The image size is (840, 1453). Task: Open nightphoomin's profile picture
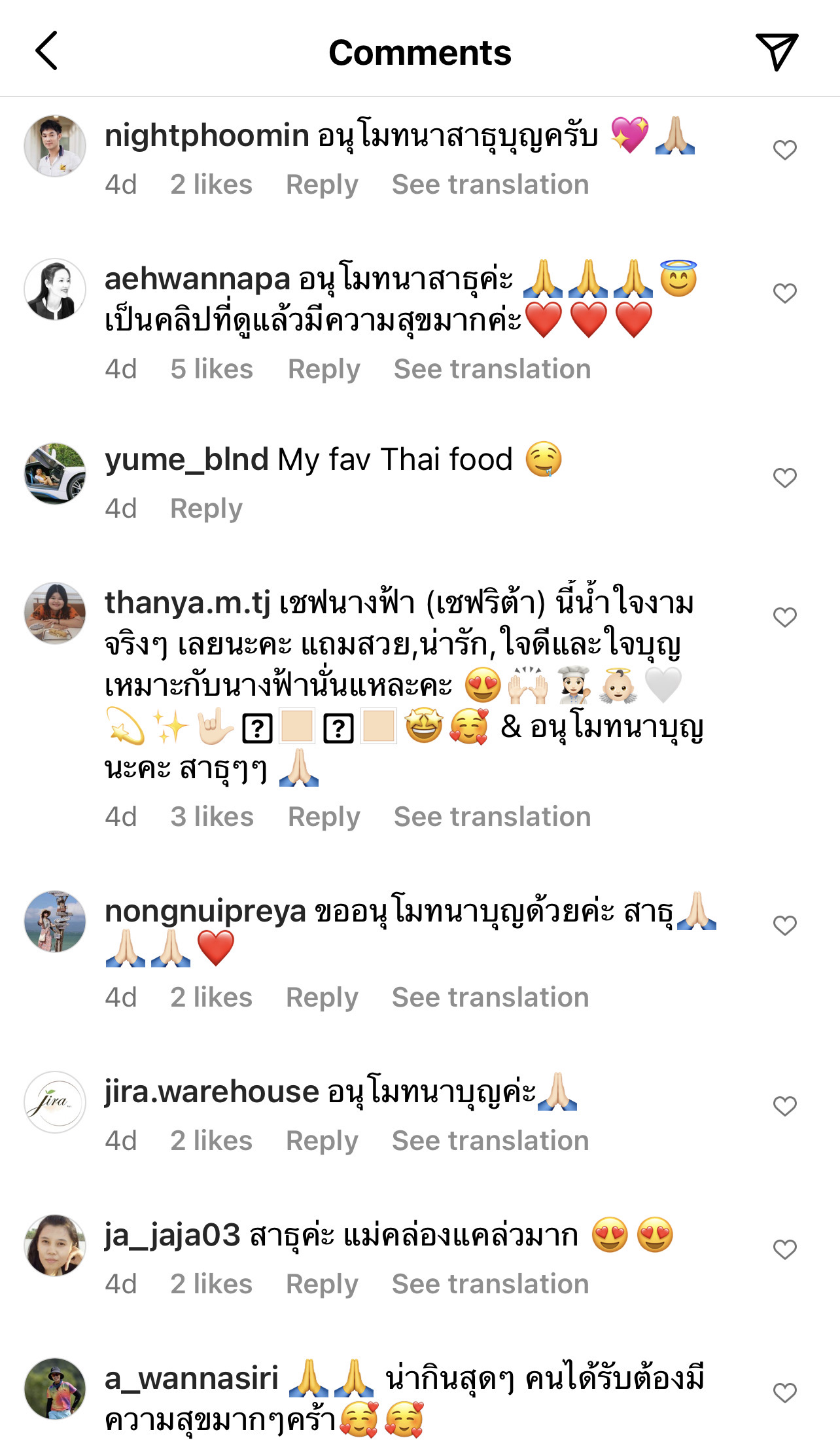click(55, 146)
